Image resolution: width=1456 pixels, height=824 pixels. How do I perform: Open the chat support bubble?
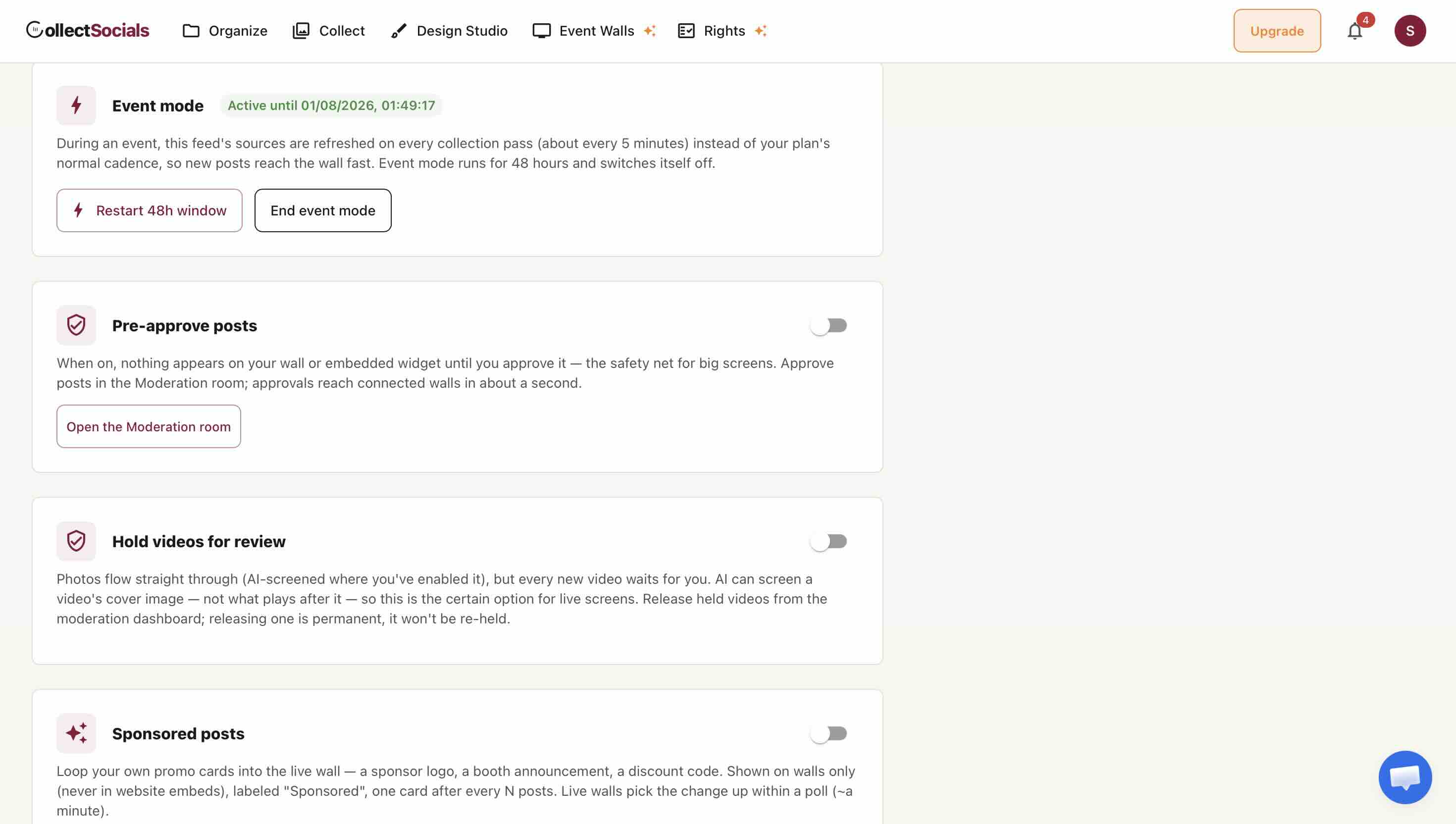(1405, 777)
